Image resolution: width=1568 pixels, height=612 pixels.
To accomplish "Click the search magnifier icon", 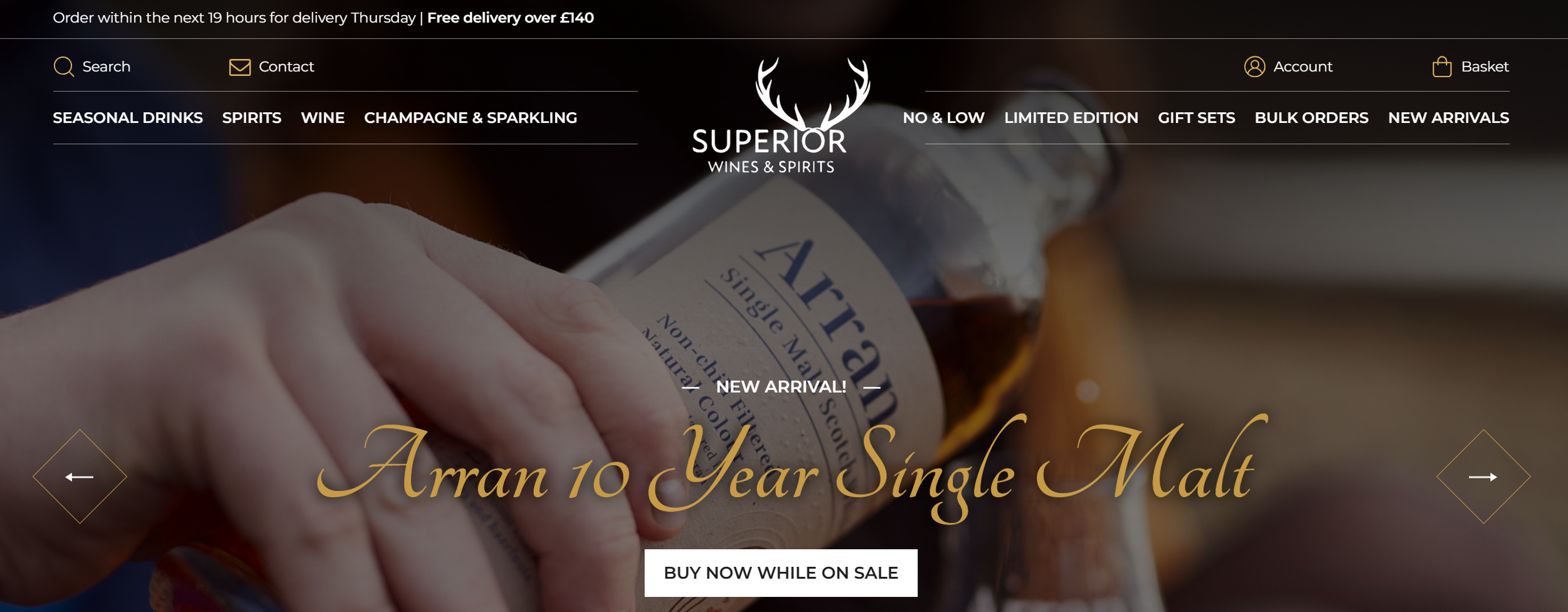I will tap(64, 67).
